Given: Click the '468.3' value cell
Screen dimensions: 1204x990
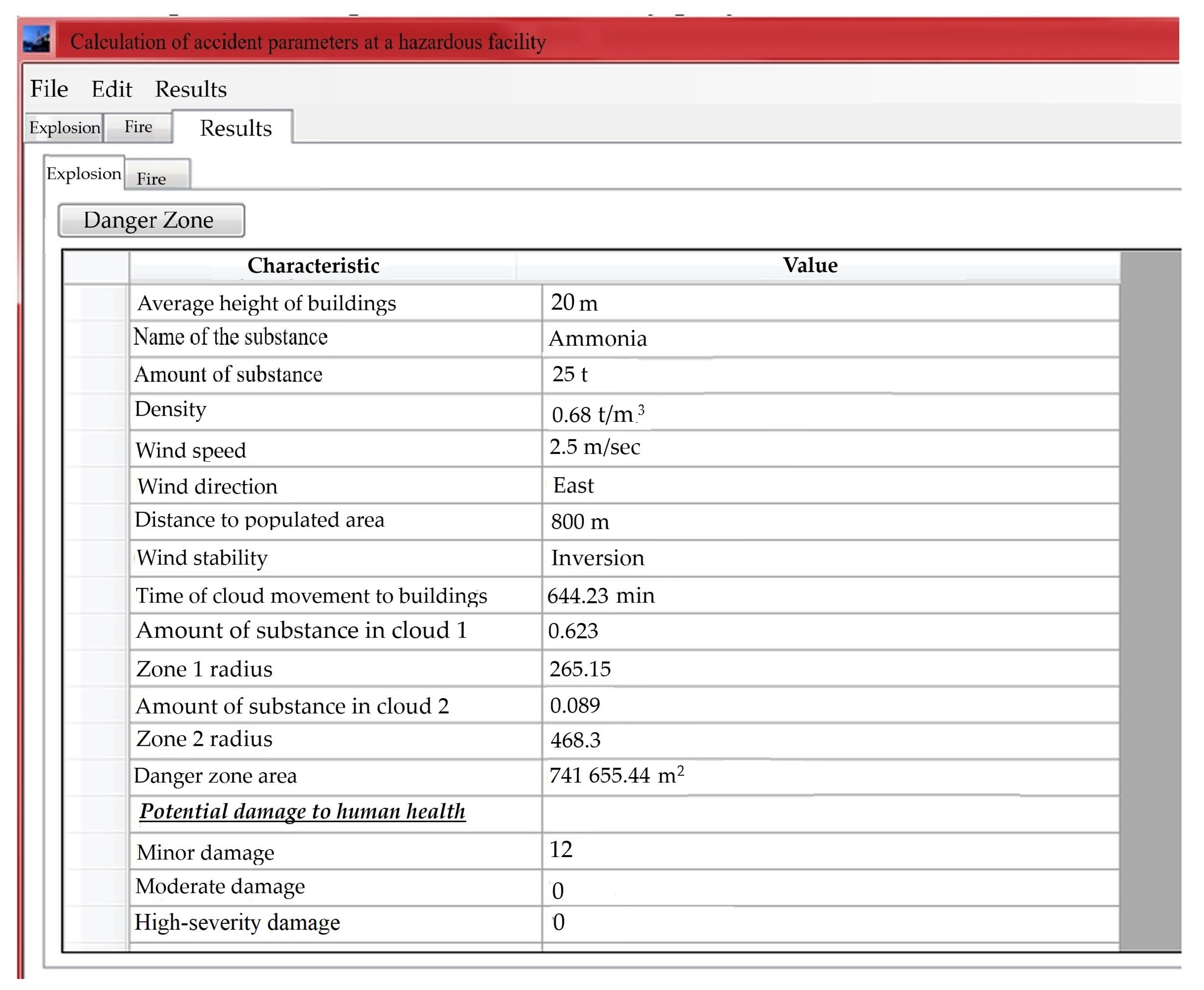Looking at the screenshot, I should (830, 741).
